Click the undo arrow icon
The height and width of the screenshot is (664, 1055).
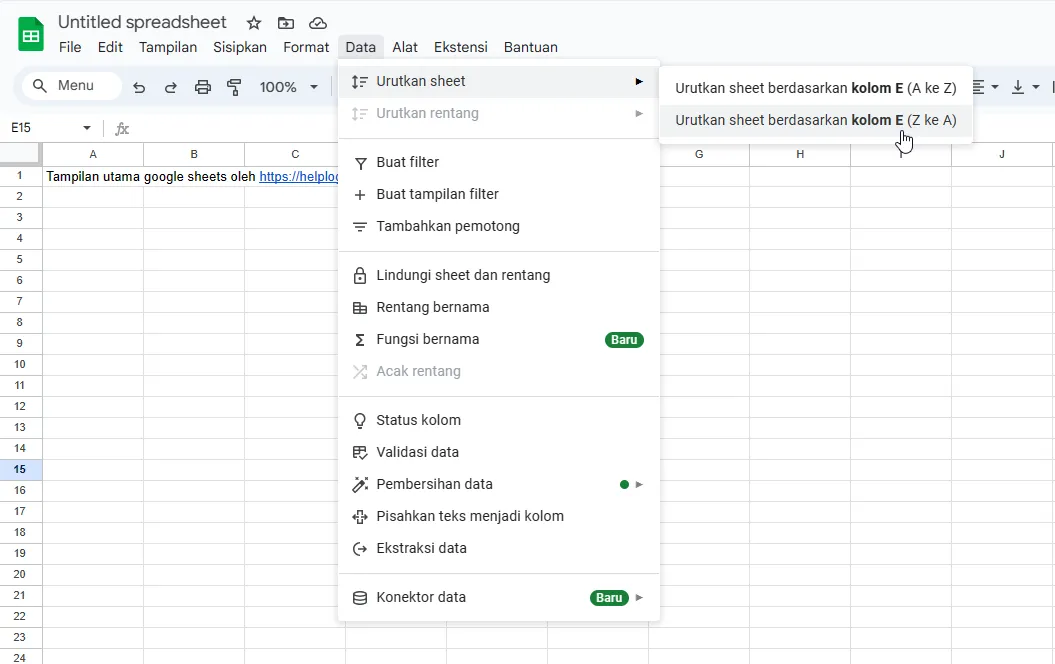(139, 87)
